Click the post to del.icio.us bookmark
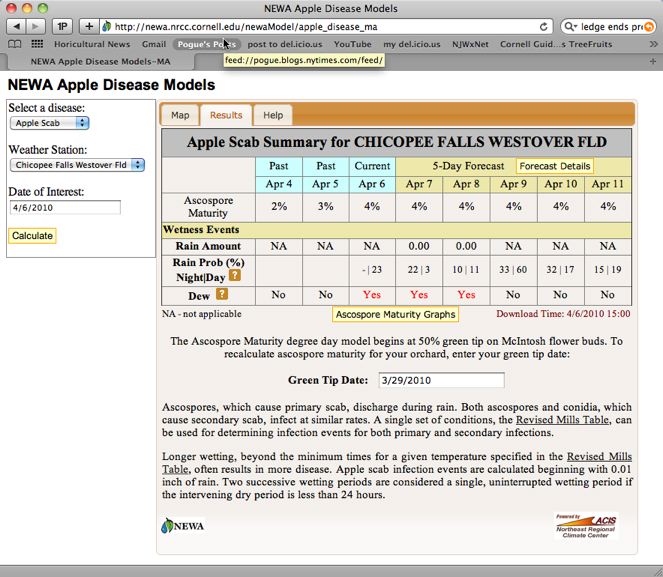The width and height of the screenshot is (663, 577). point(285,44)
